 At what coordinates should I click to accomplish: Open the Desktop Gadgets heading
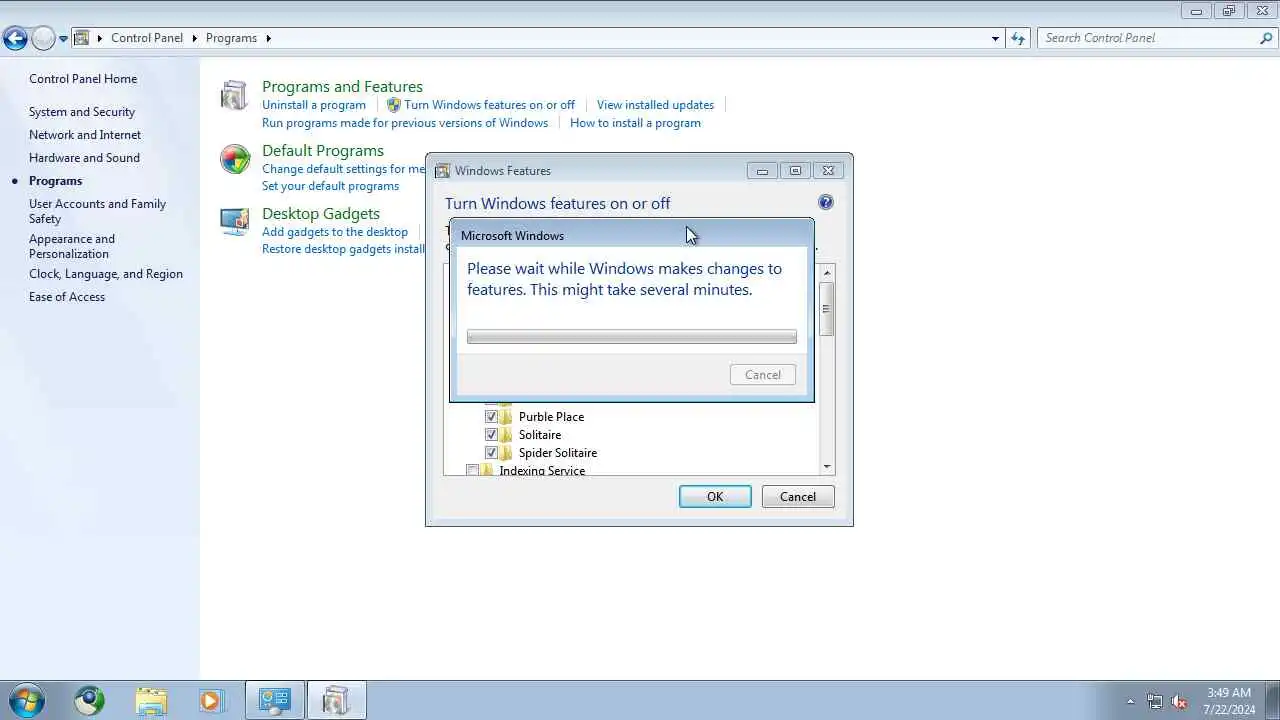pyautogui.click(x=321, y=214)
